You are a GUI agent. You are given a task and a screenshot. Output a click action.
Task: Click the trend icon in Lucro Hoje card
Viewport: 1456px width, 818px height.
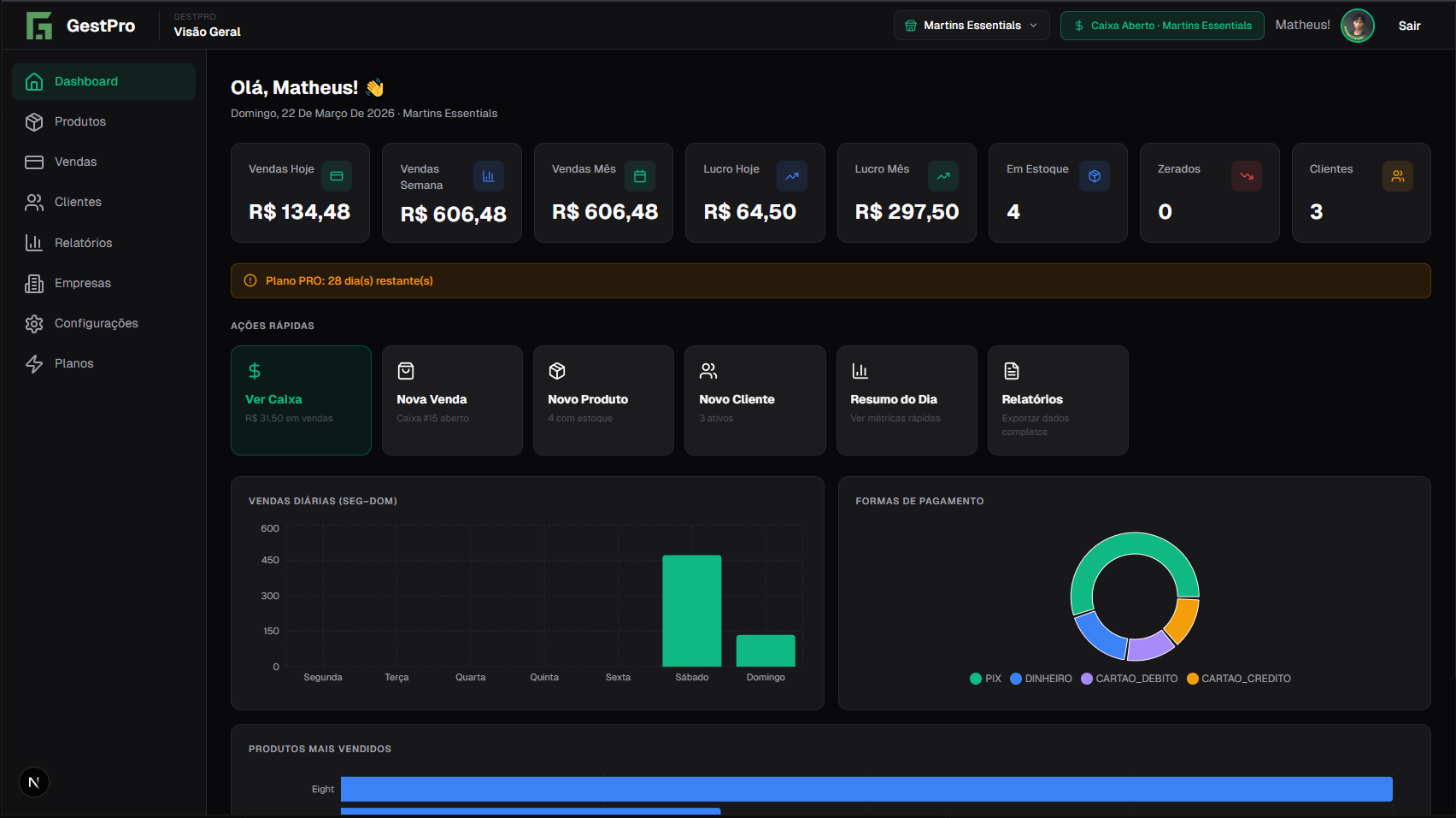792,176
